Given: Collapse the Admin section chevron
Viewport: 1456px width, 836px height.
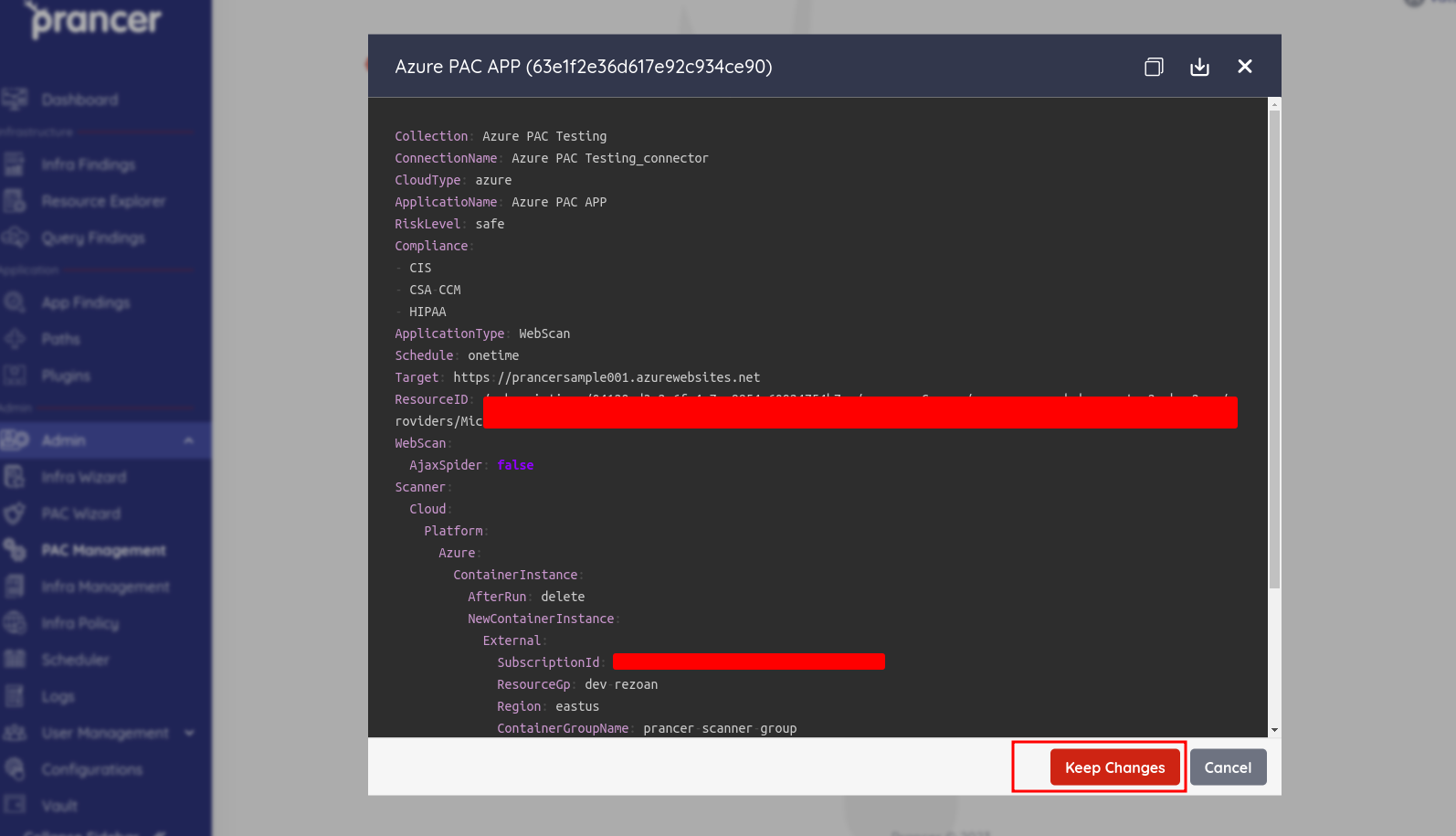Looking at the screenshot, I should tap(188, 440).
